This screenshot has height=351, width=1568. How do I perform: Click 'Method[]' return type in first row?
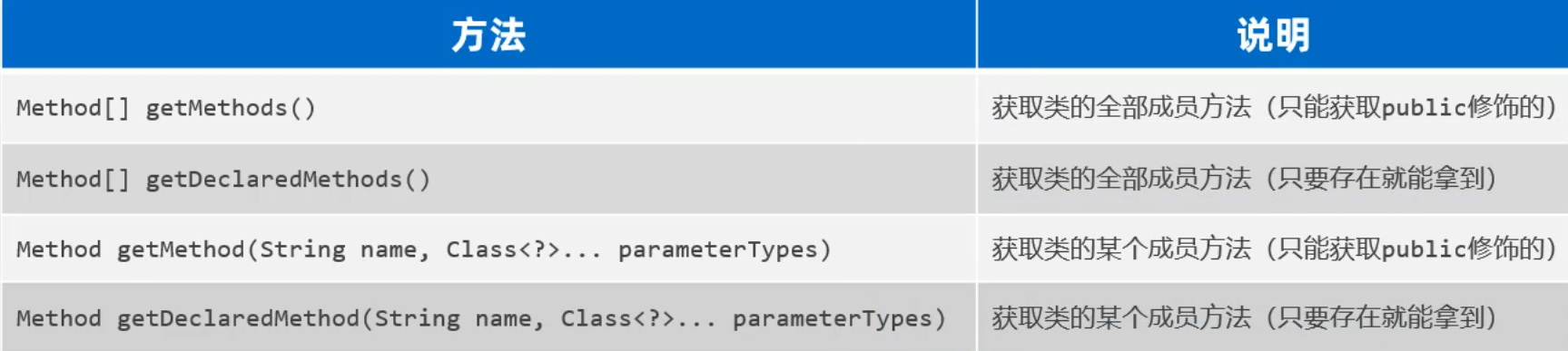pyautogui.click(x=73, y=108)
